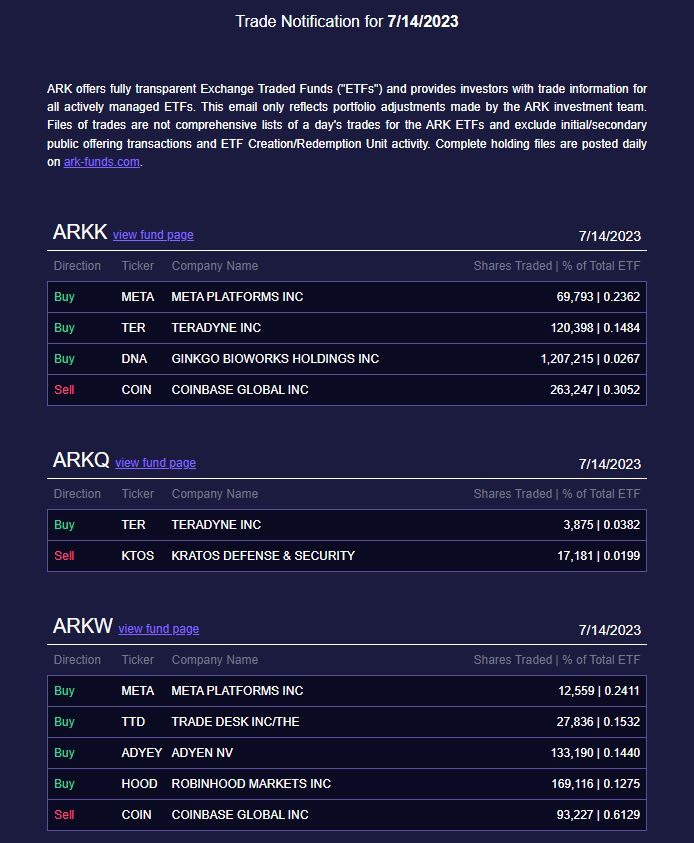Select the ARKQ fund title

pyautogui.click(x=81, y=461)
